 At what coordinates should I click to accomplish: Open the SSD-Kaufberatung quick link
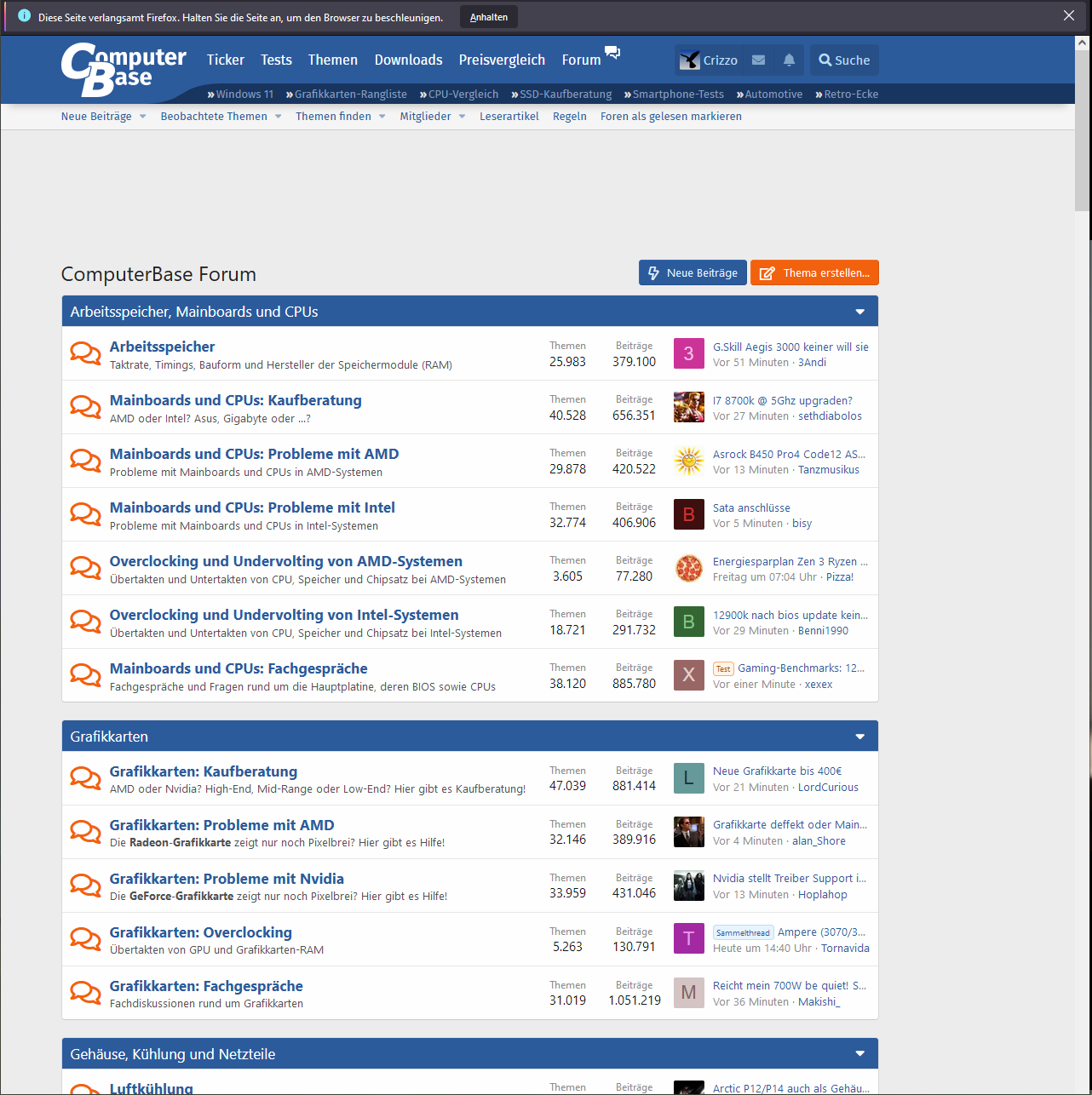coord(561,95)
